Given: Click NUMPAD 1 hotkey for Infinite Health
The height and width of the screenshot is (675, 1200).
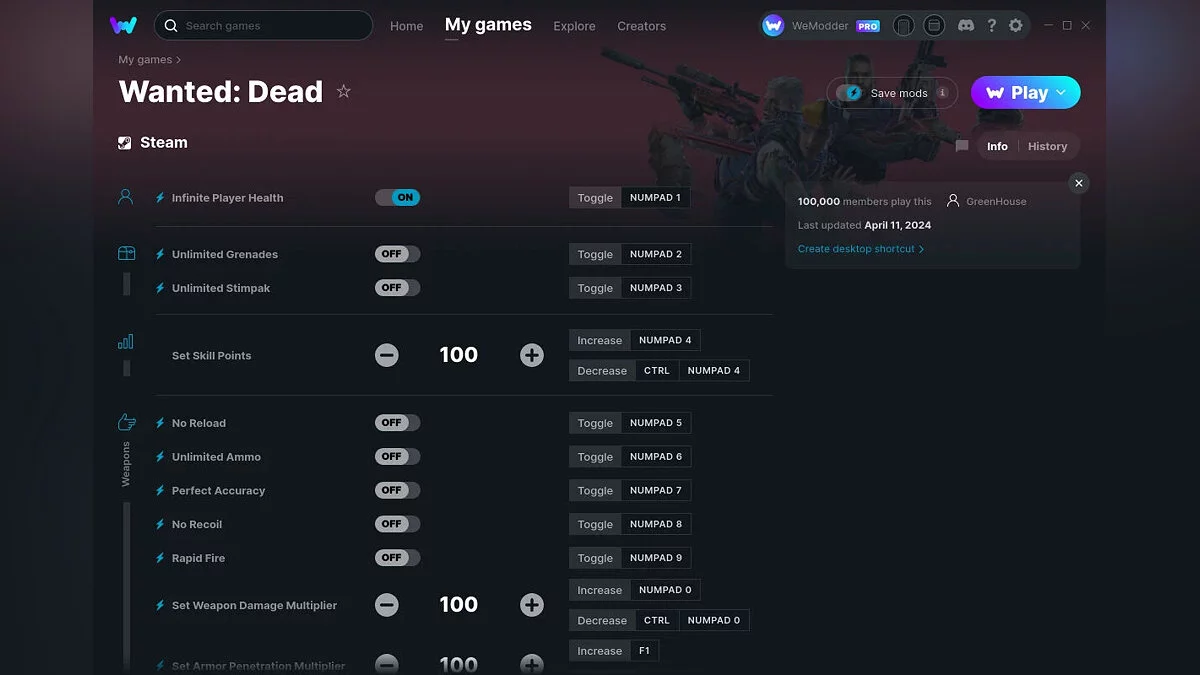Looking at the screenshot, I should [x=655, y=198].
